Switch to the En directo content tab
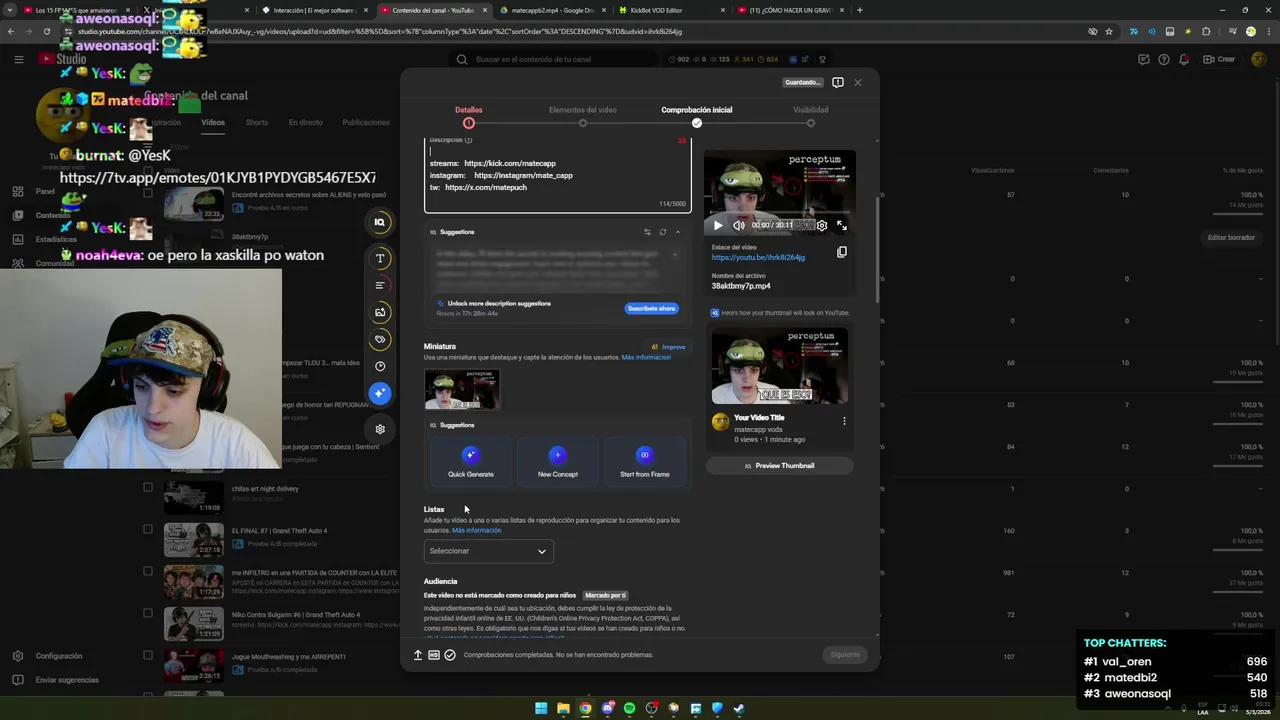The width and height of the screenshot is (1280, 720). (x=306, y=122)
